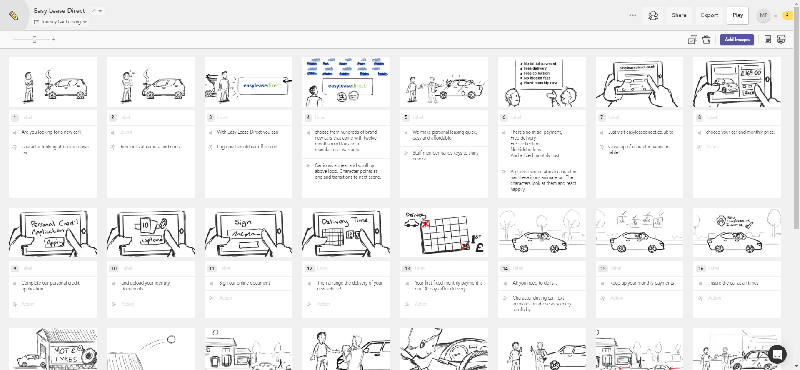
Task: Open the live chat bubble widget
Action: (778, 354)
